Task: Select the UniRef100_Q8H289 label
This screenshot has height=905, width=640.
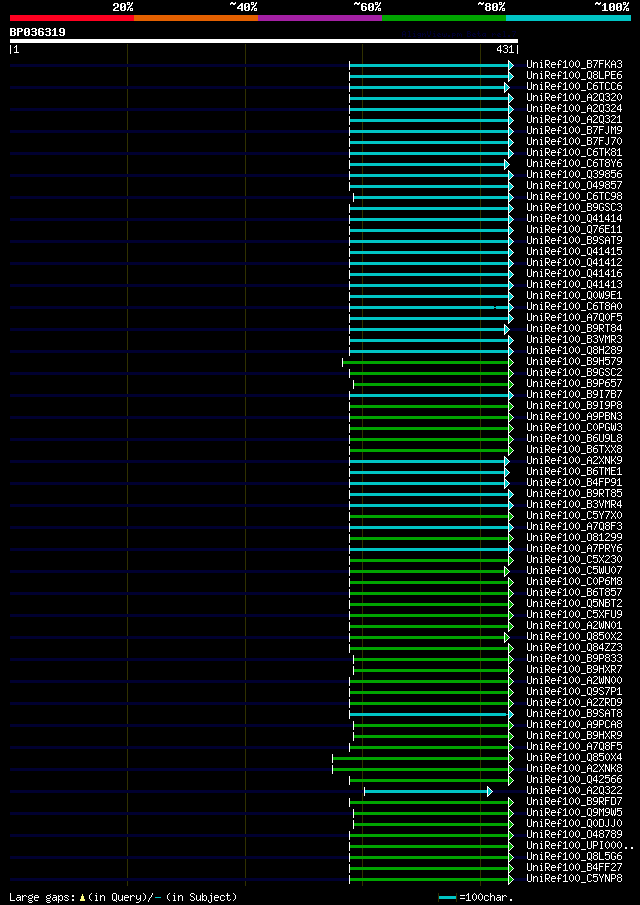Action: pos(574,350)
